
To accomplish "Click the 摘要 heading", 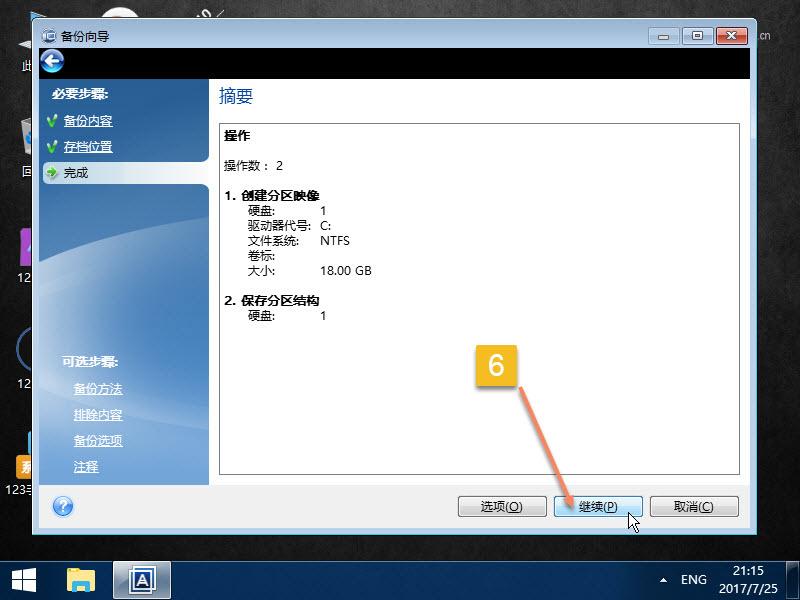I will 236,96.
